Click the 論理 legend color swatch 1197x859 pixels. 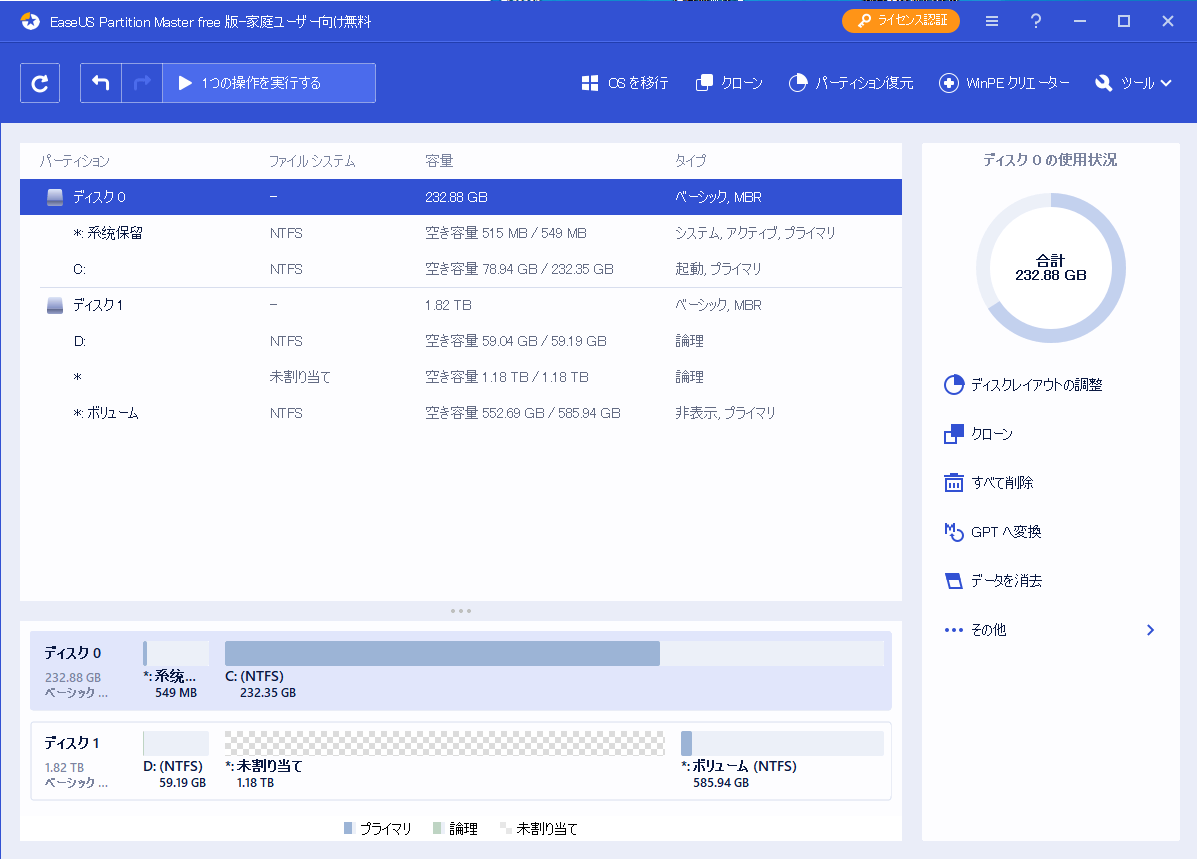point(438,828)
